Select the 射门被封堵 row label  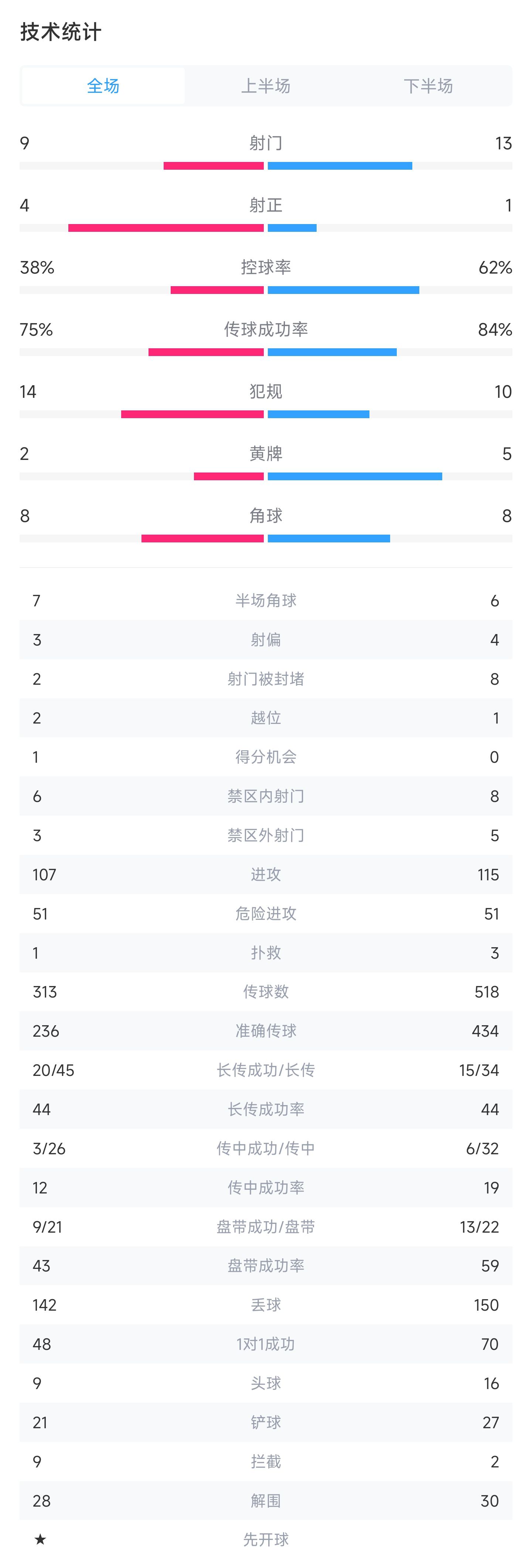266,679
